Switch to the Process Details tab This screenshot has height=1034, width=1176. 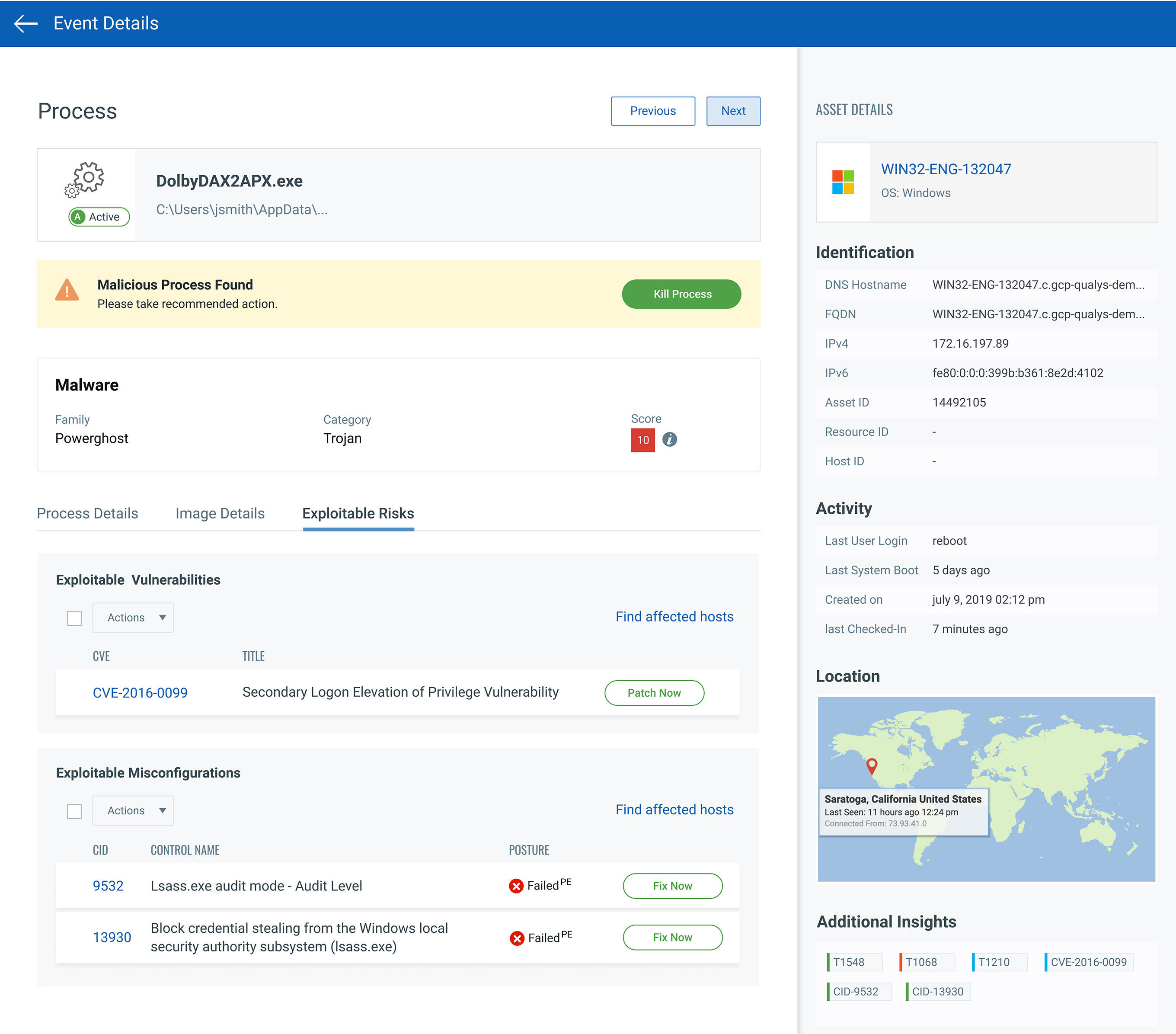click(87, 513)
